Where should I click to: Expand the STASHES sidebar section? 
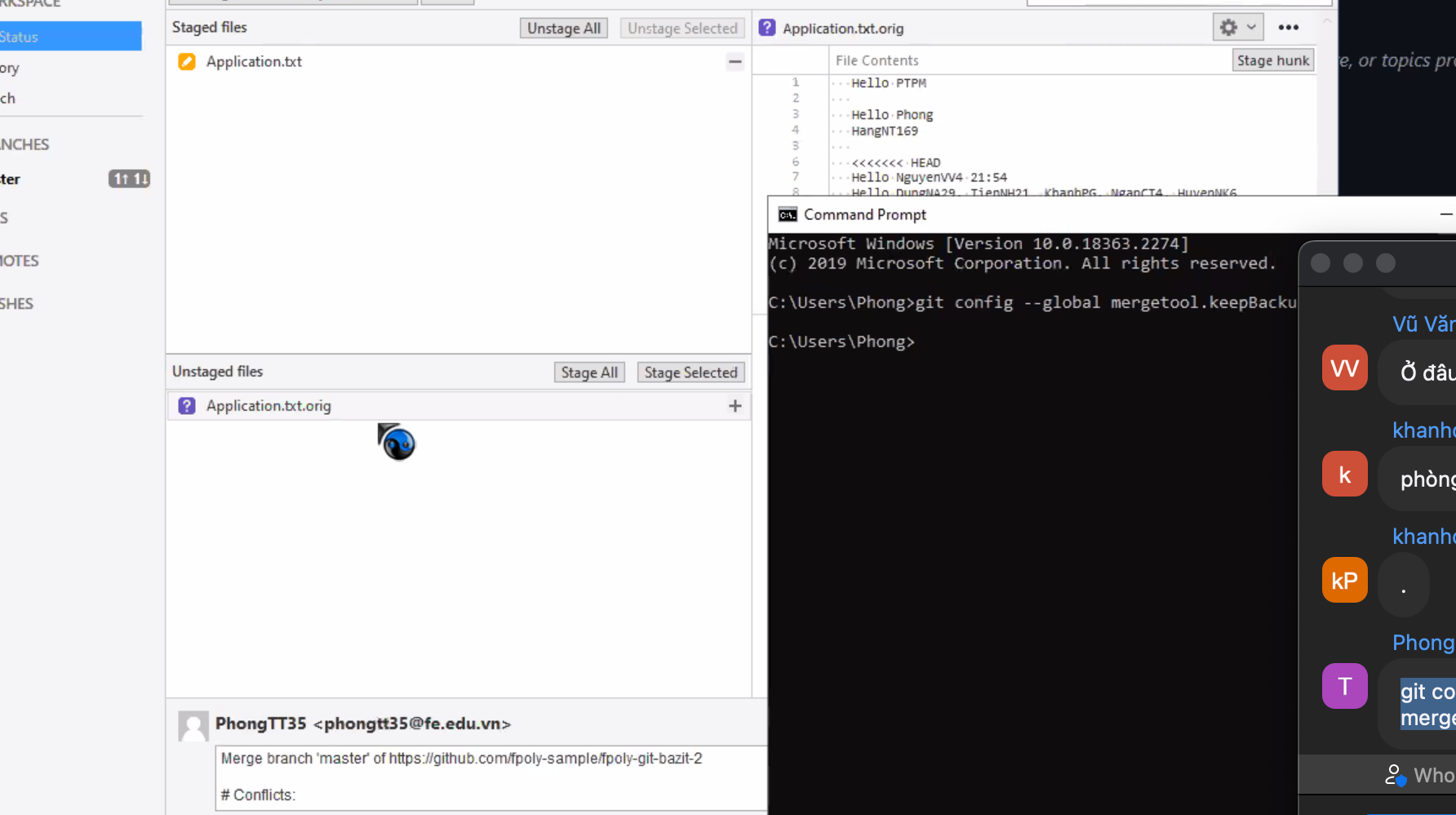coord(17,304)
